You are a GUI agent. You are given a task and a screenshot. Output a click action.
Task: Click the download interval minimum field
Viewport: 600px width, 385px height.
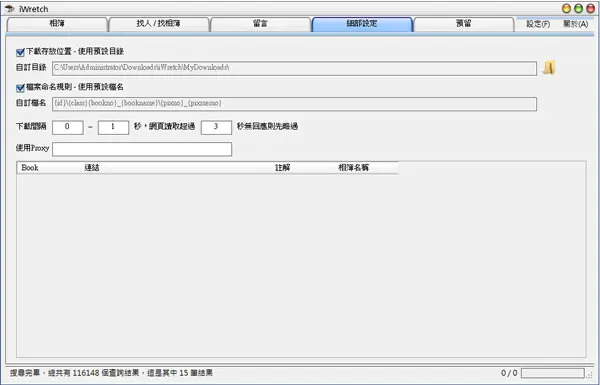(x=68, y=127)
